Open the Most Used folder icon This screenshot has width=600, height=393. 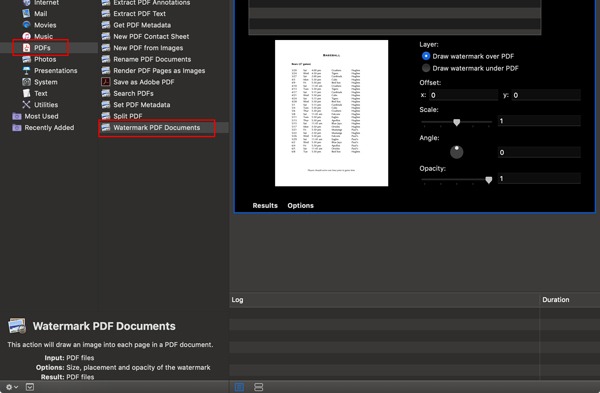point(17,116)
